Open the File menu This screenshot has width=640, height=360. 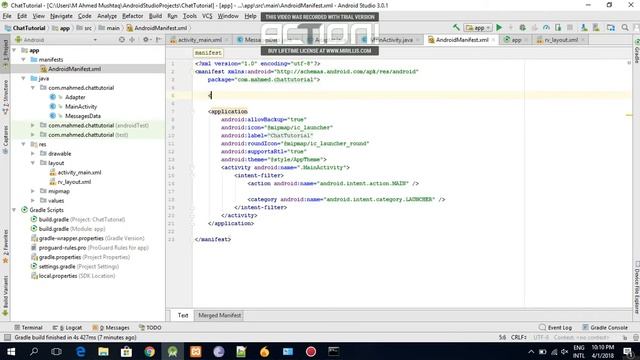coord(7,16)
